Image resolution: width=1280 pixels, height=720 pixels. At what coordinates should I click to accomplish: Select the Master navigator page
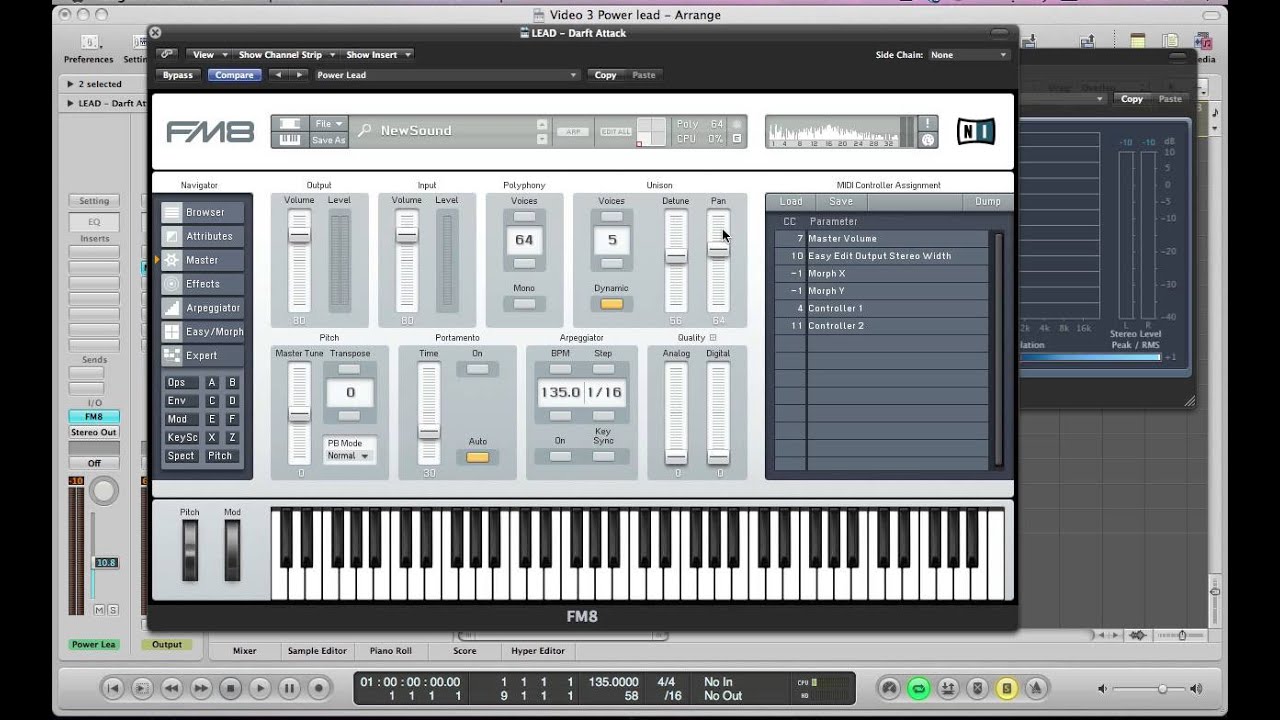[x=203, y=260]
